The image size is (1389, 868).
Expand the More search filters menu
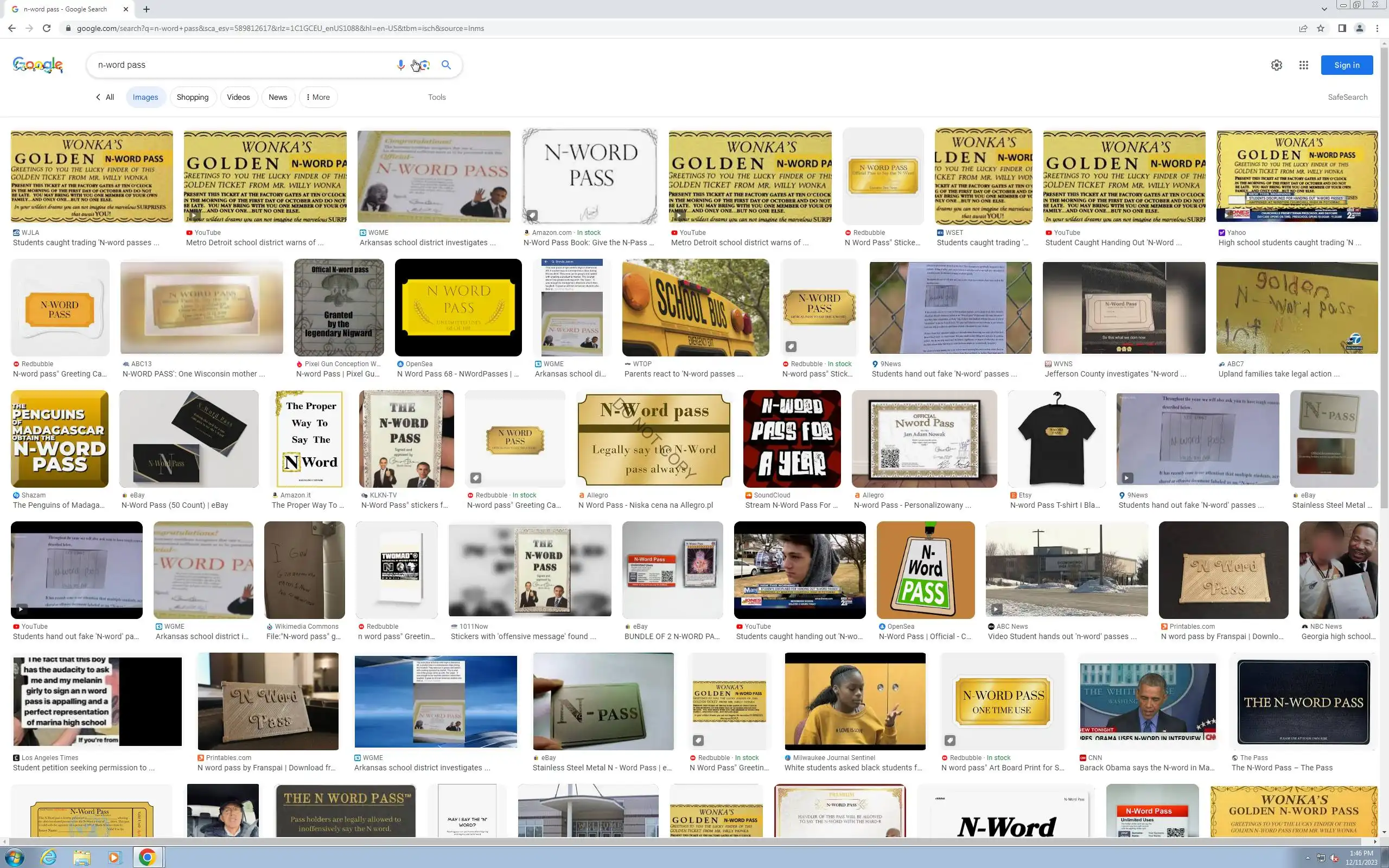tap(317, 97)
